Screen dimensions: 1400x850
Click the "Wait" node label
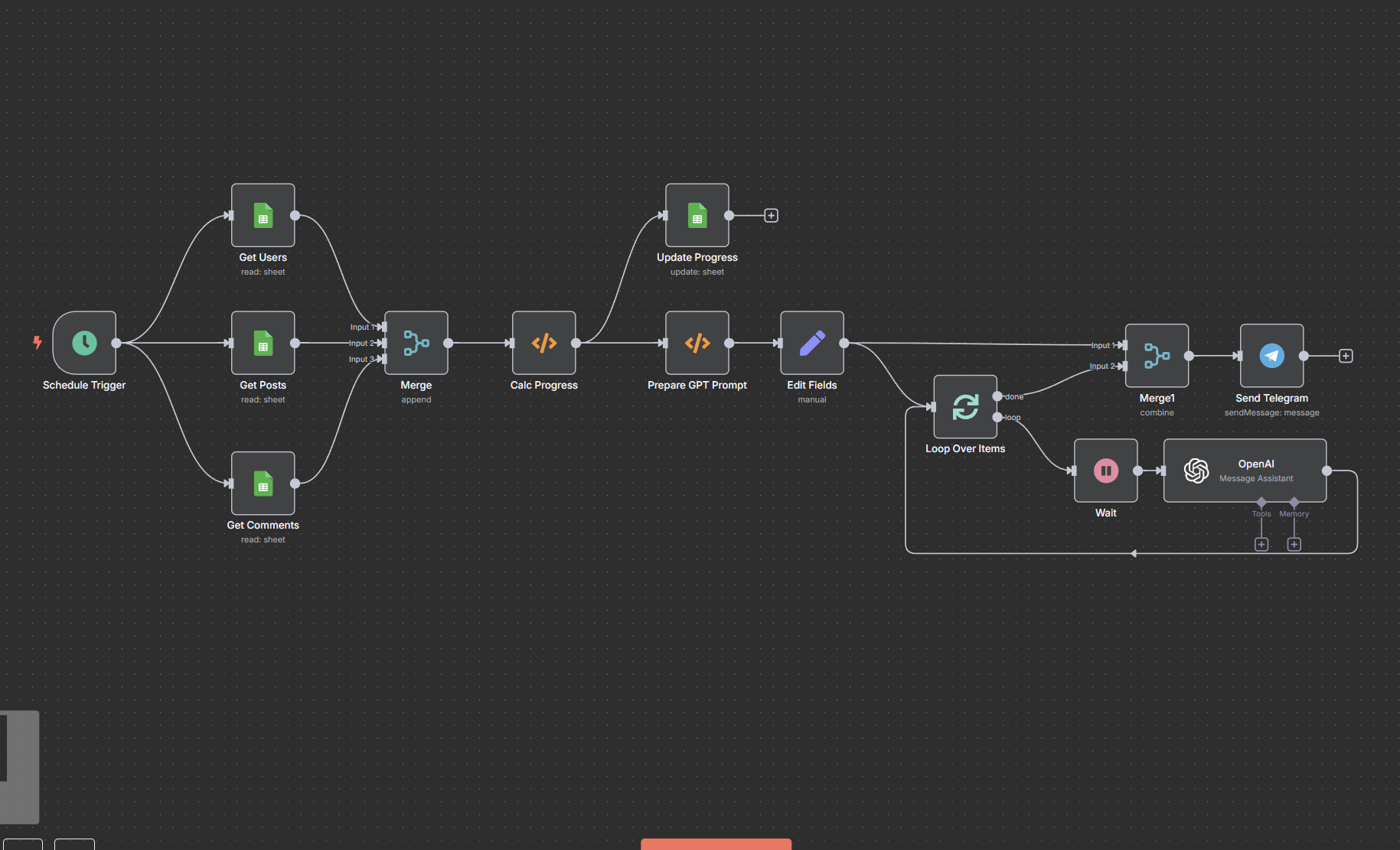pos(1106,513)
